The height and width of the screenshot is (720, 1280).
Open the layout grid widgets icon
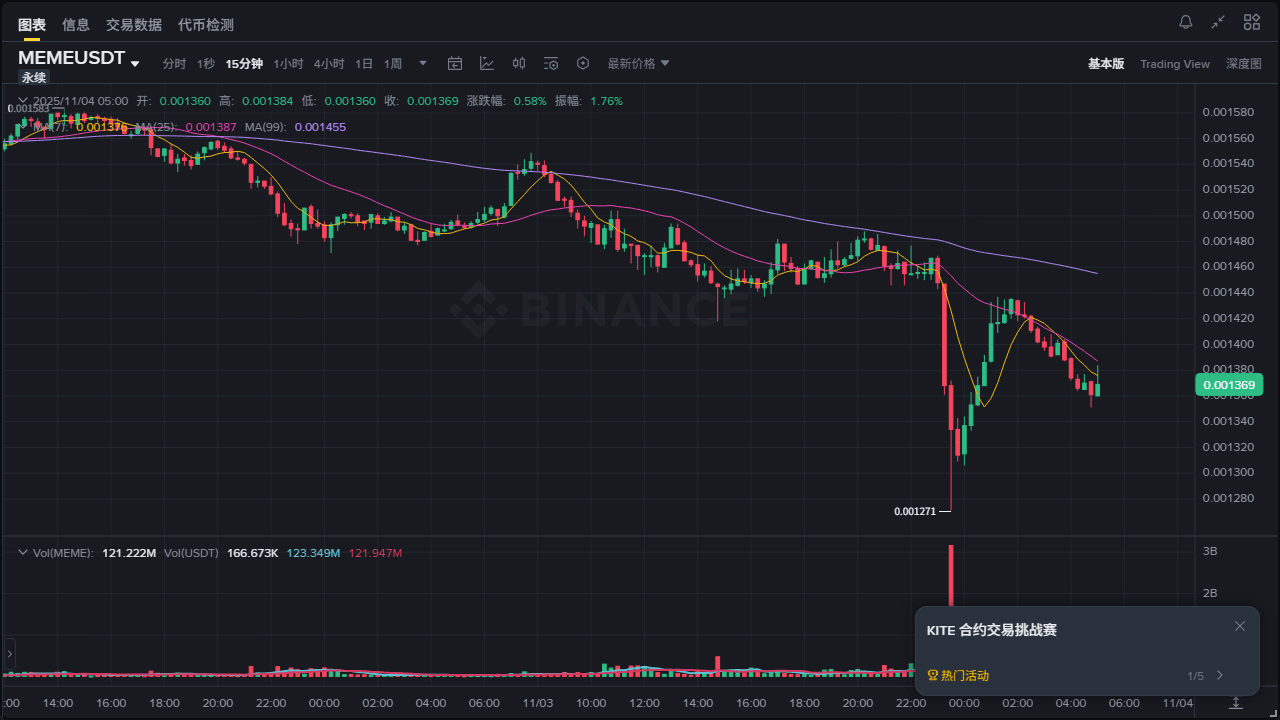click(x=1251, y=22)
